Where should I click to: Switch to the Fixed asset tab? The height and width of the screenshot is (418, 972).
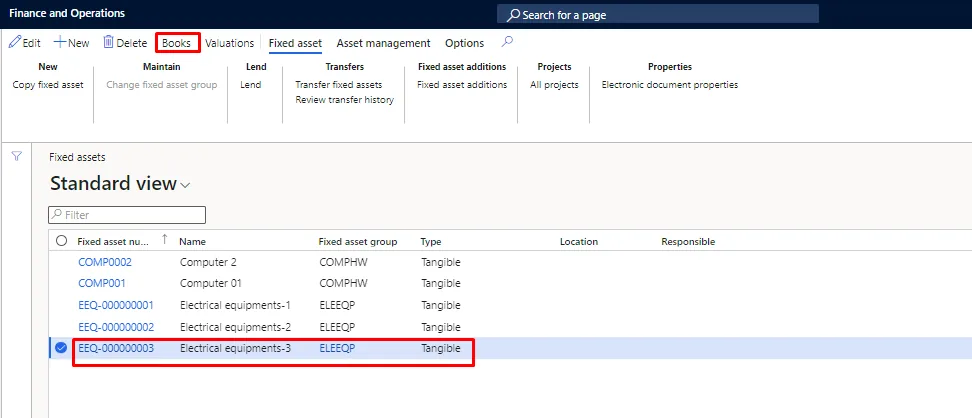(295, 43)
